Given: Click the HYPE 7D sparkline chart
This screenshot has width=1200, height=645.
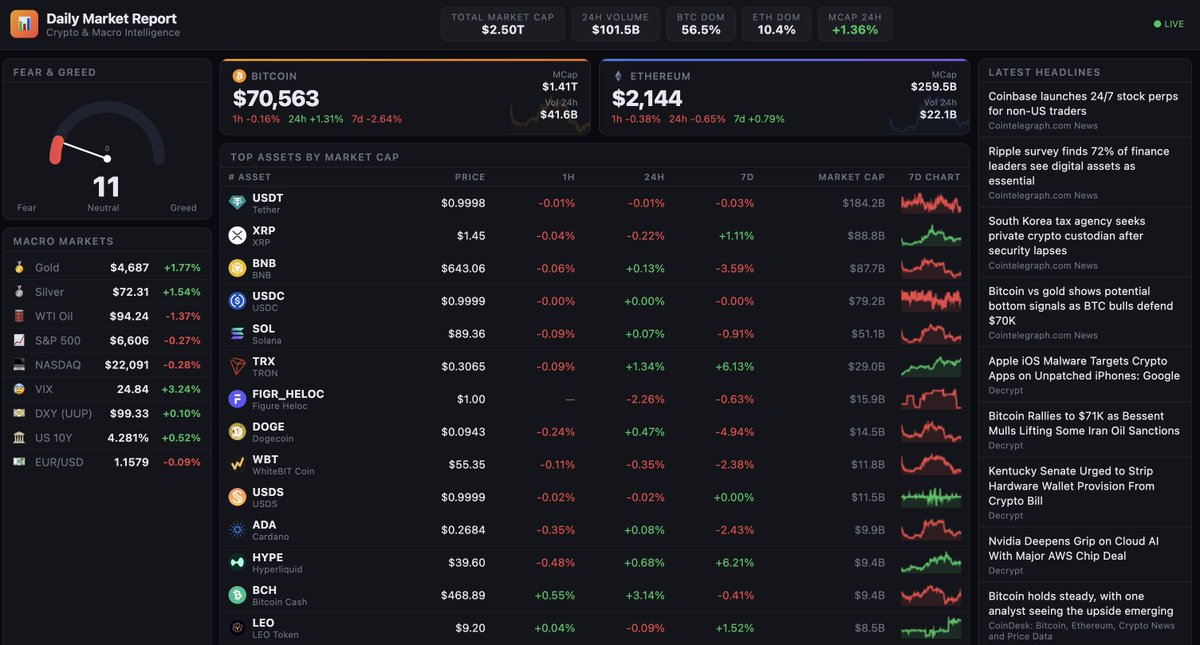Looking at the screenshot, I should click(930, 562).
